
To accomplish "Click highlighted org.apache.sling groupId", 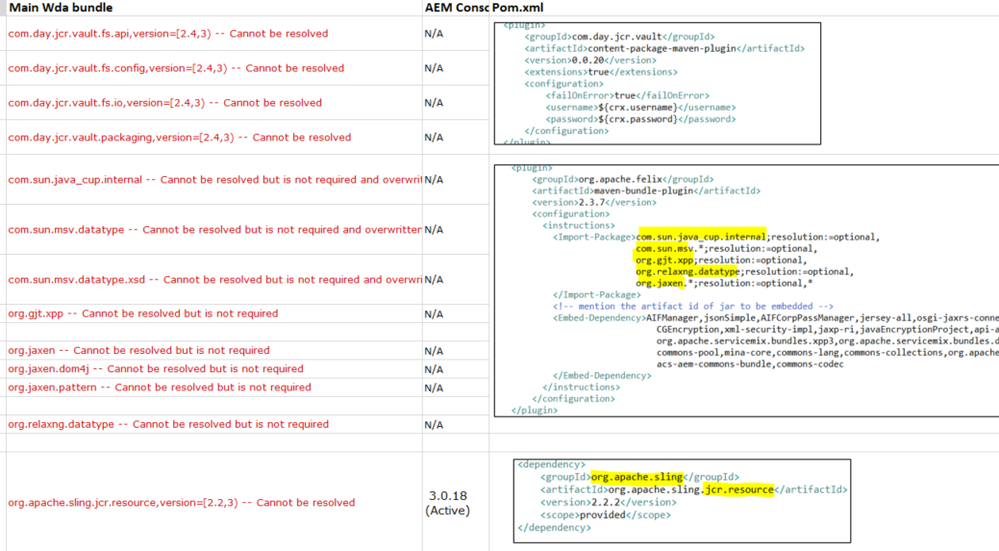I will (637, 477).
